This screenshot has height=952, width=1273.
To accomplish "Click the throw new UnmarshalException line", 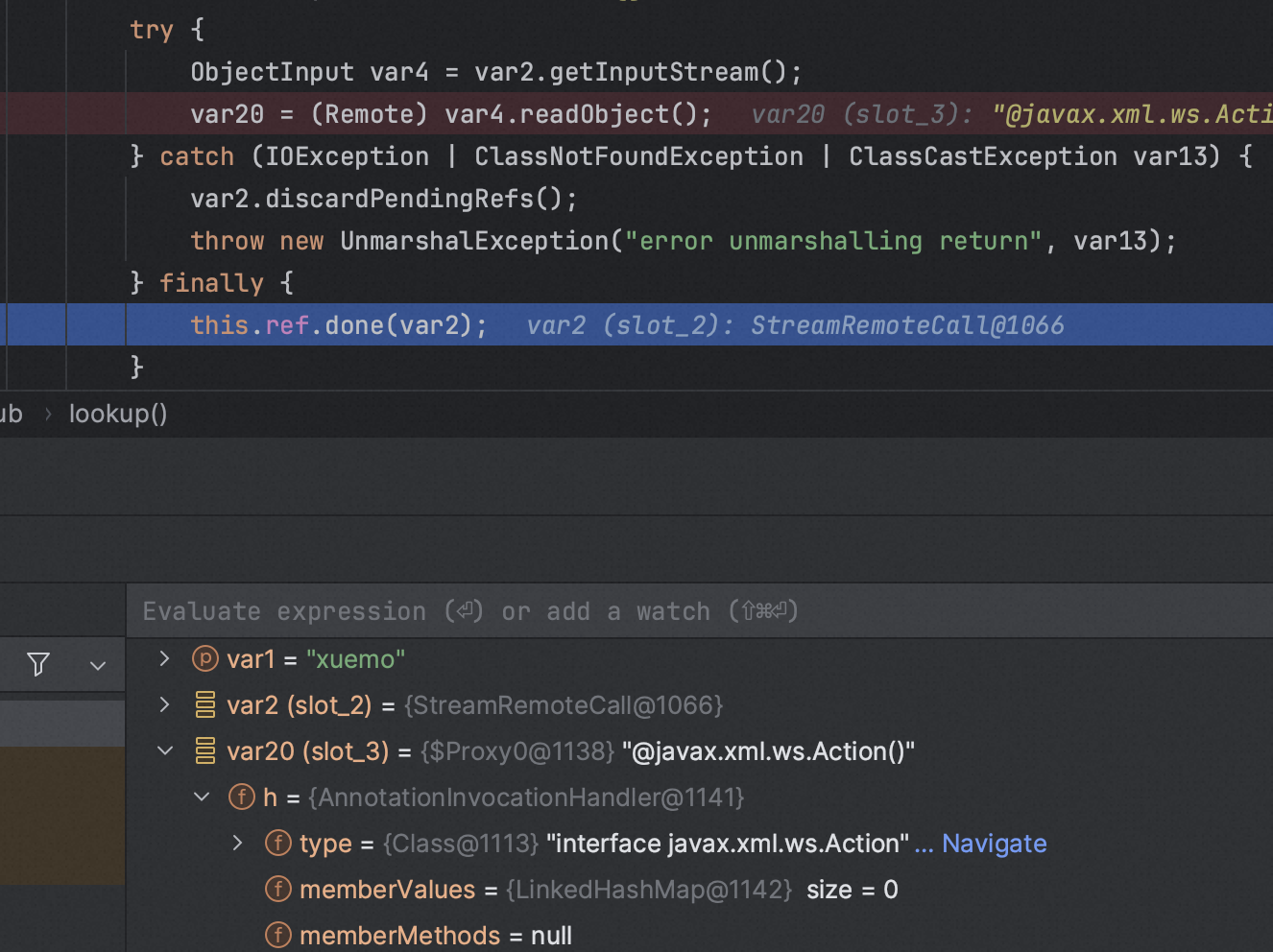I will coord(684,241).
